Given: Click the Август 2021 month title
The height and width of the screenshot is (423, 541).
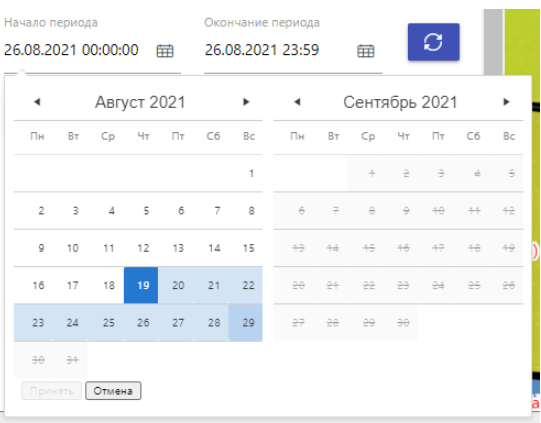Looking at the screenshot, I should tap(140, 102).
